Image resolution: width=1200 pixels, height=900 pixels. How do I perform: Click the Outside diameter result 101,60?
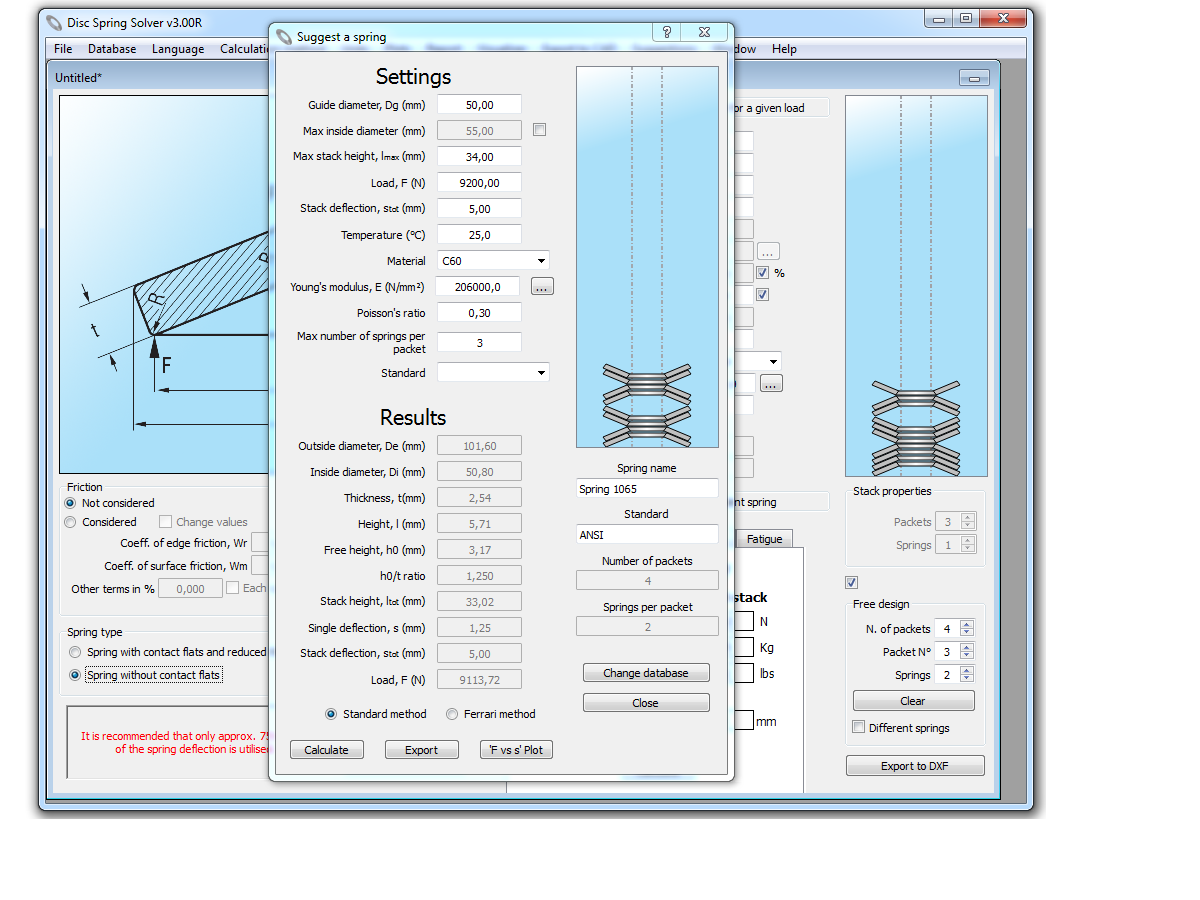479,446
